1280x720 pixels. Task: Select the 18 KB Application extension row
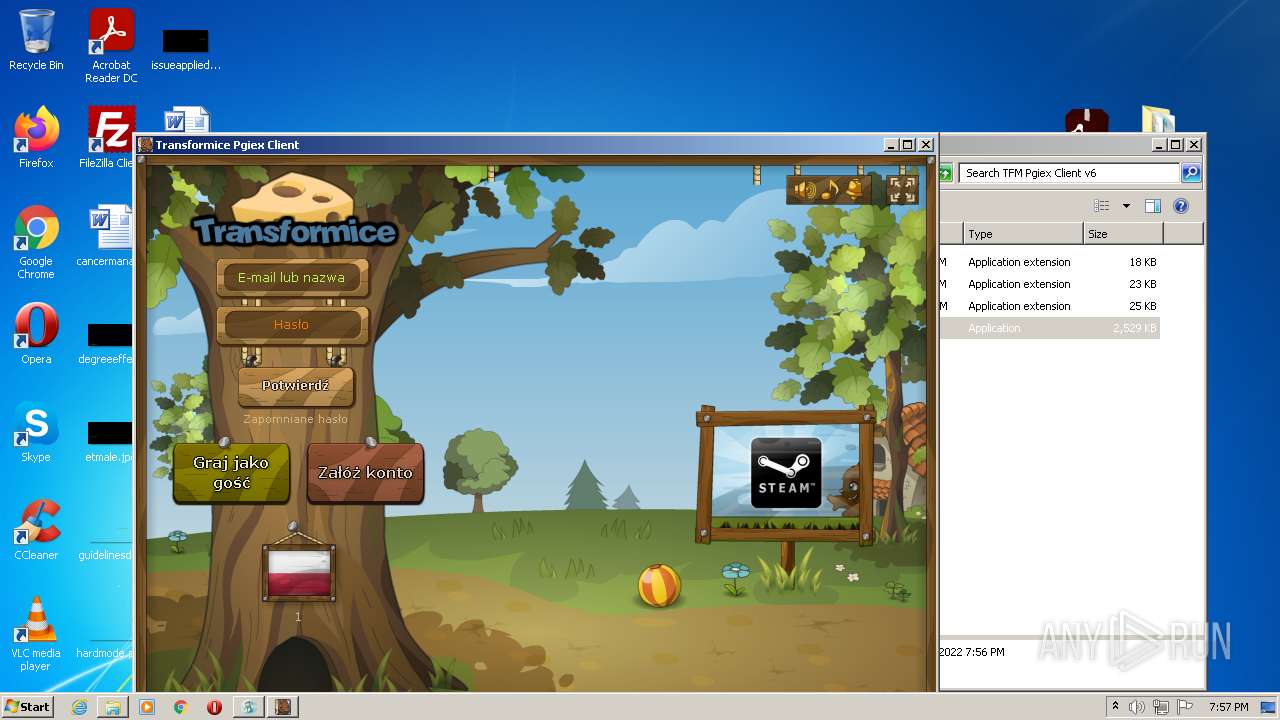pos(1049,262)
